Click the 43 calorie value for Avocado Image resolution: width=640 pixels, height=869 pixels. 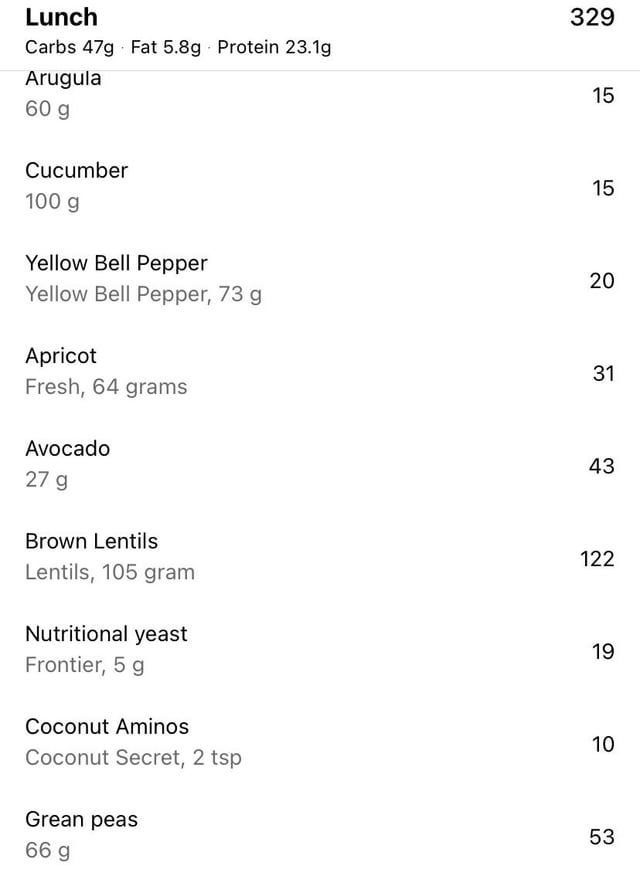(x=602, y=465)
